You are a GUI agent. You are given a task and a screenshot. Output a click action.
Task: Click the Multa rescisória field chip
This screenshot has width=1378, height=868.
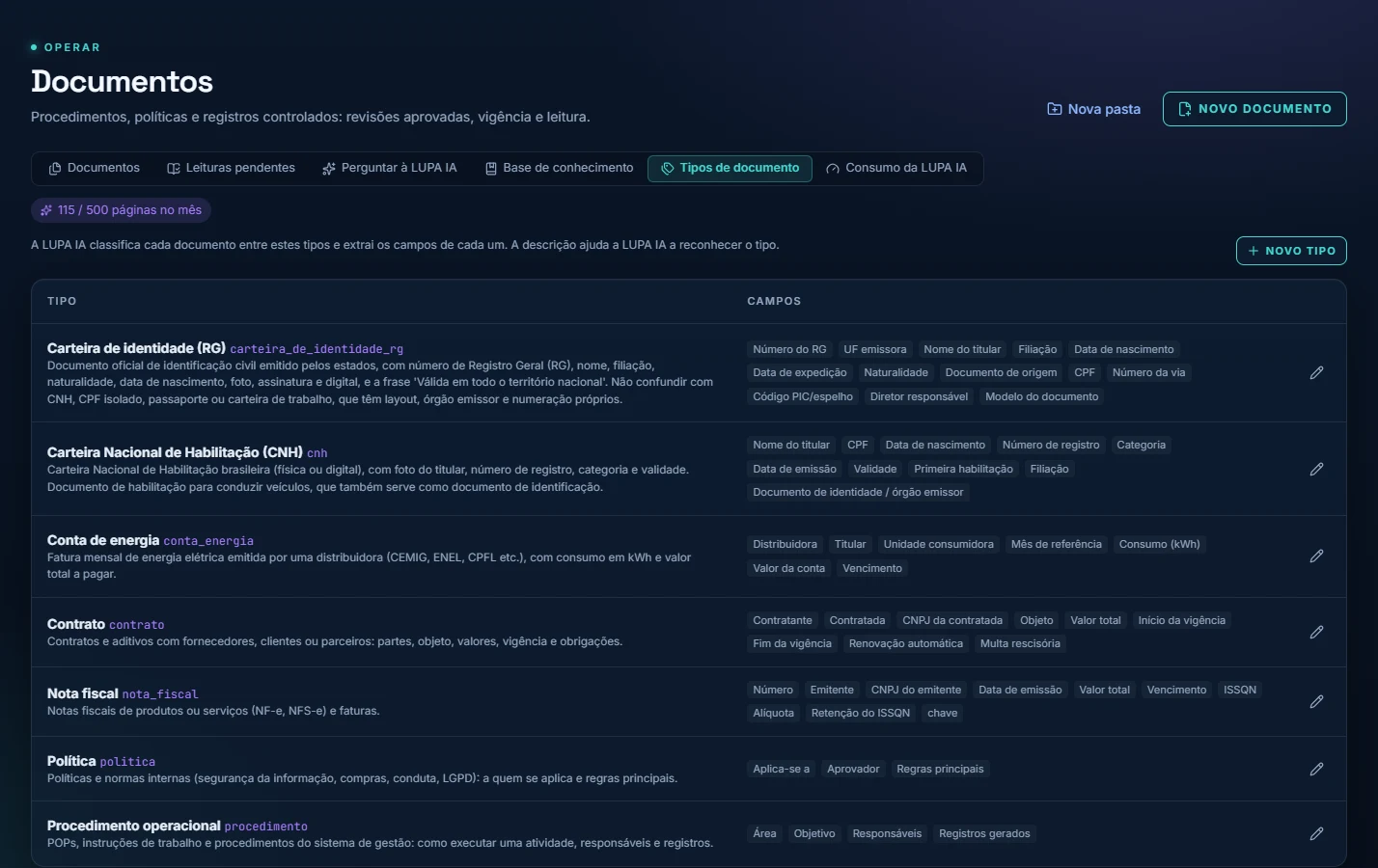point(1020,643)
